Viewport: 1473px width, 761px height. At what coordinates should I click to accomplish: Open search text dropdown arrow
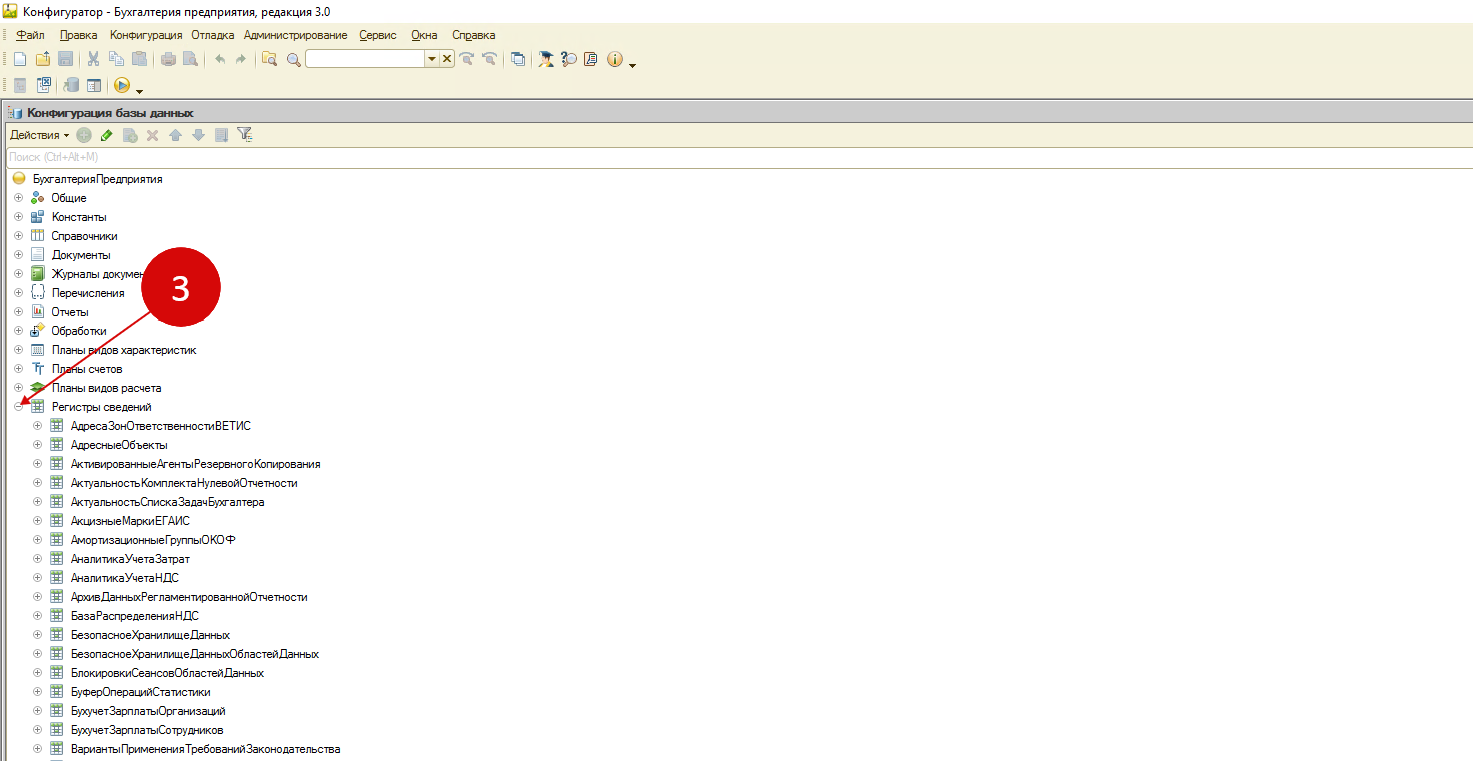pyautogui.click(x=432, y=59)
